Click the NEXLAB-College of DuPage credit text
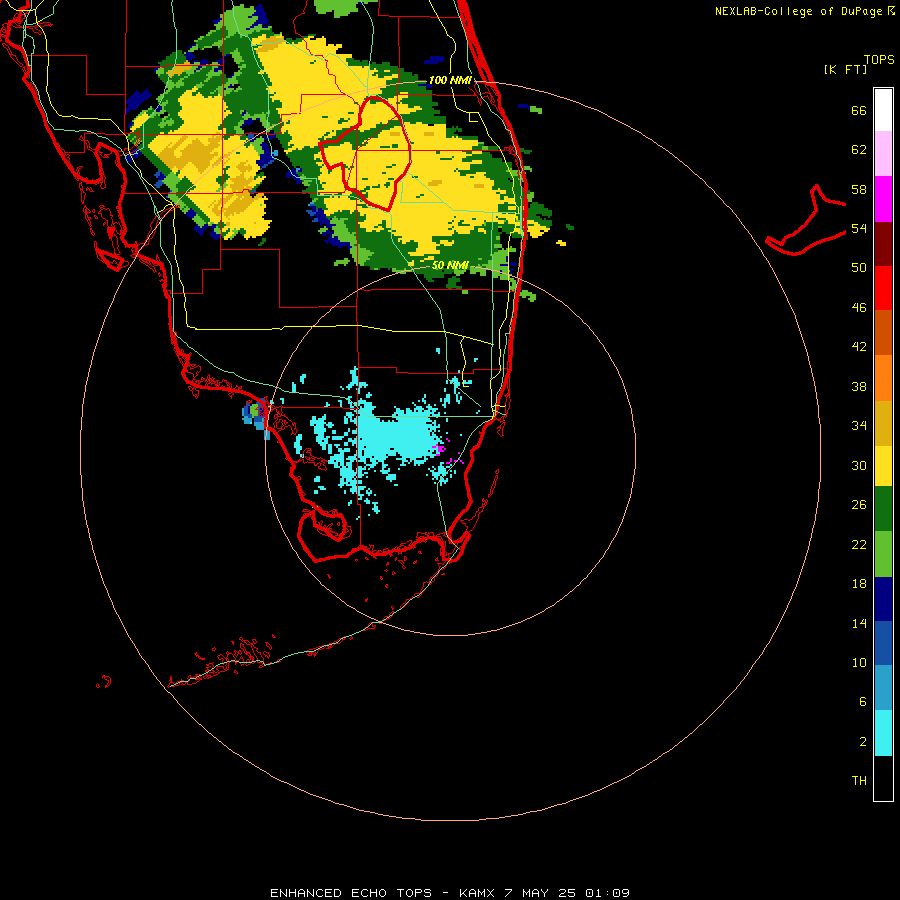 [798, 11]
